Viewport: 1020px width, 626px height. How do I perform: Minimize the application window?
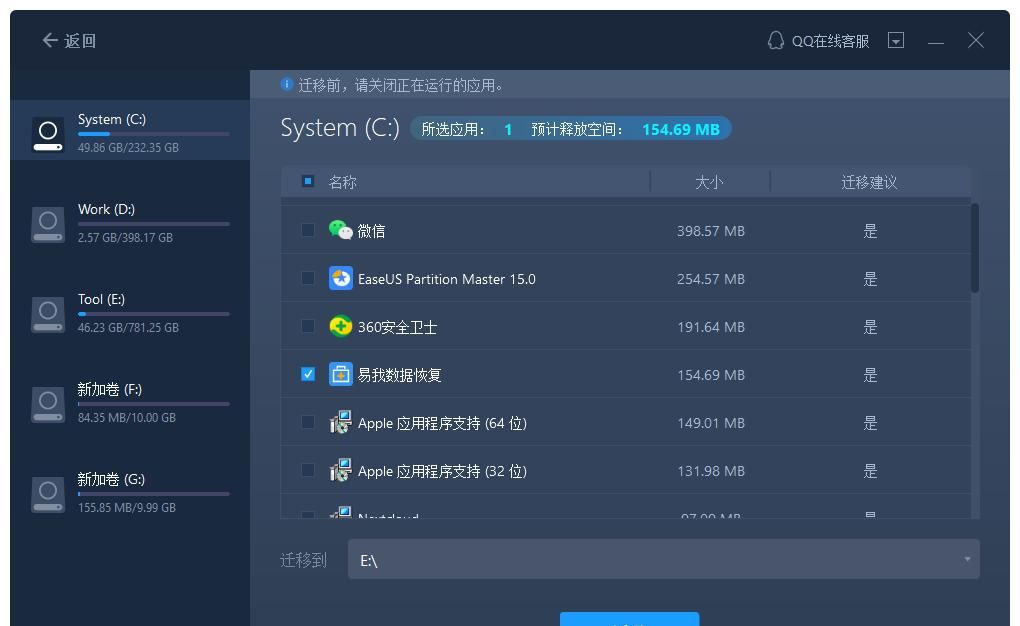[935, 43]
